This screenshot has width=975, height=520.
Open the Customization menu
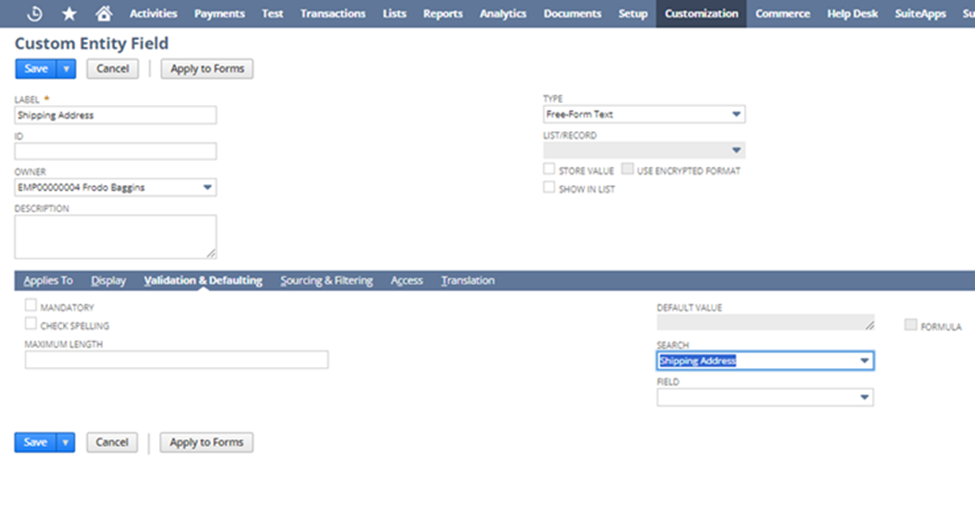pyautogui.click(x=701, y=14)
